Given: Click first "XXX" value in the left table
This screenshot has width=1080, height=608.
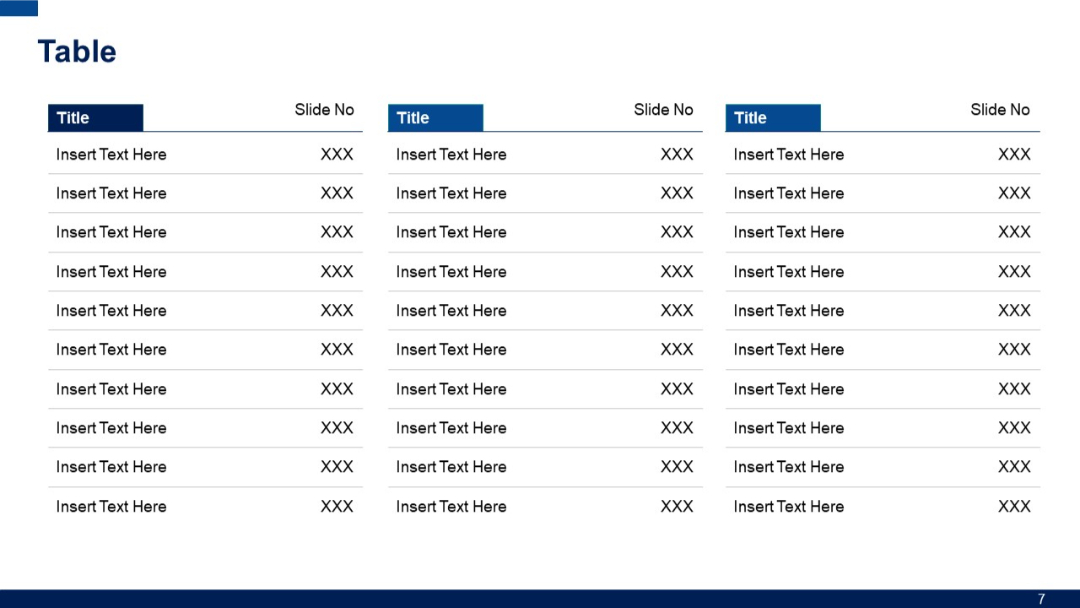Looking at the screenshot, I should pyautogui.click(x=337, y=154).
